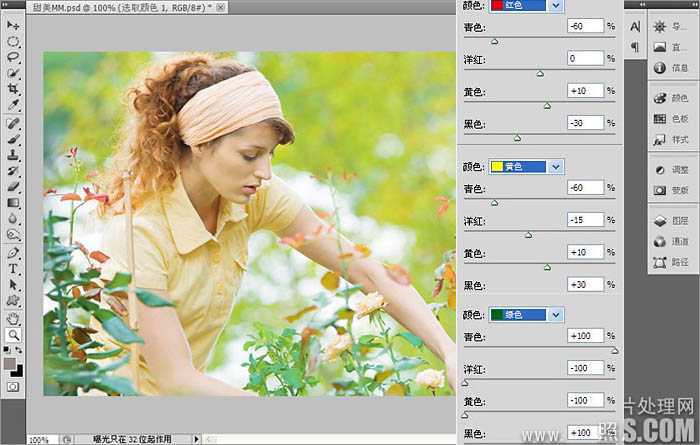Open the 红色 colors dropdown

pyautogui.click(x=526, y=5)
